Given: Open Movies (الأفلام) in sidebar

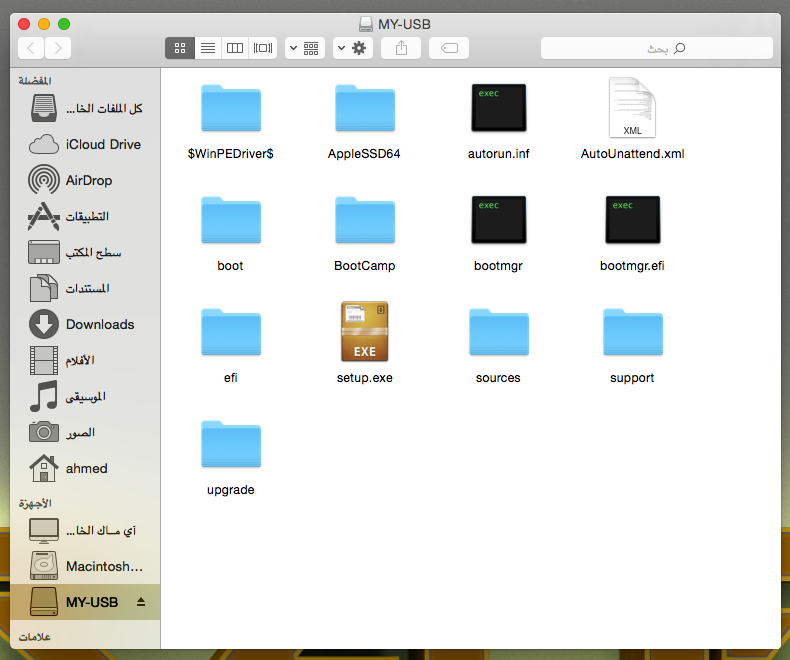Looking at the screenshot, I should (85, 361).
